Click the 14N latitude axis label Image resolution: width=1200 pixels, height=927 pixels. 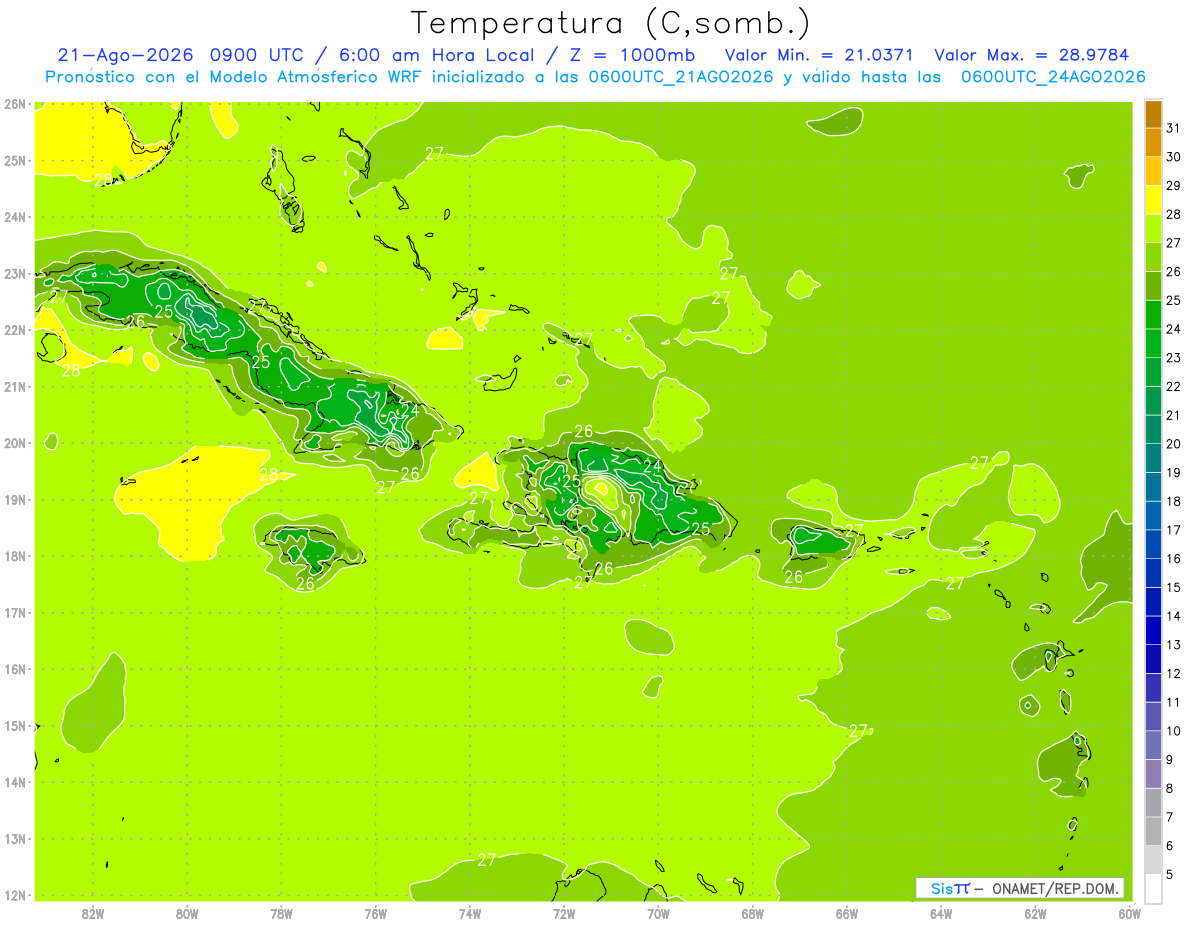click(x=14, y=782)
